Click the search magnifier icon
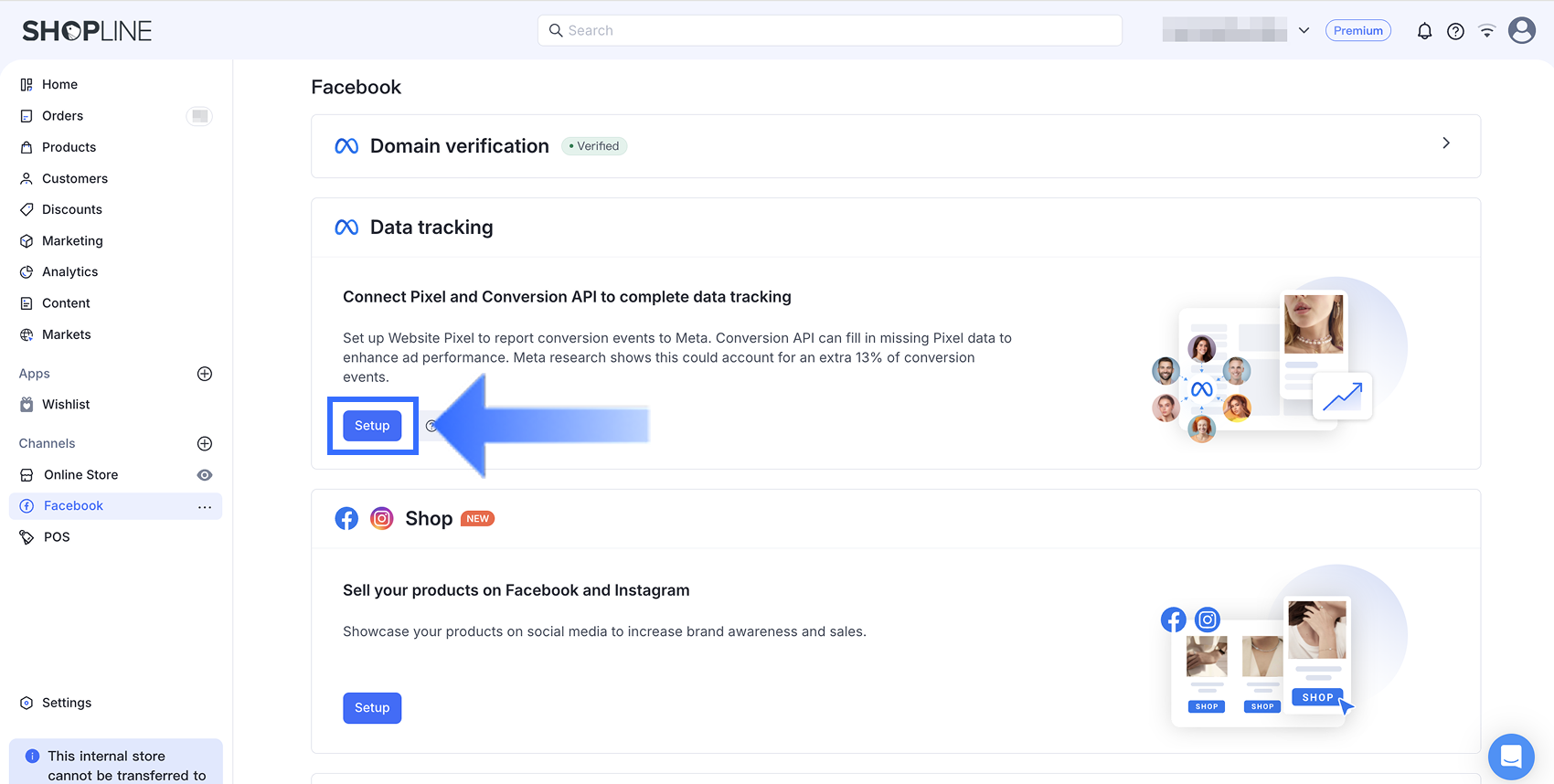This screenshot has height=784, width=1554. point(556,30)
